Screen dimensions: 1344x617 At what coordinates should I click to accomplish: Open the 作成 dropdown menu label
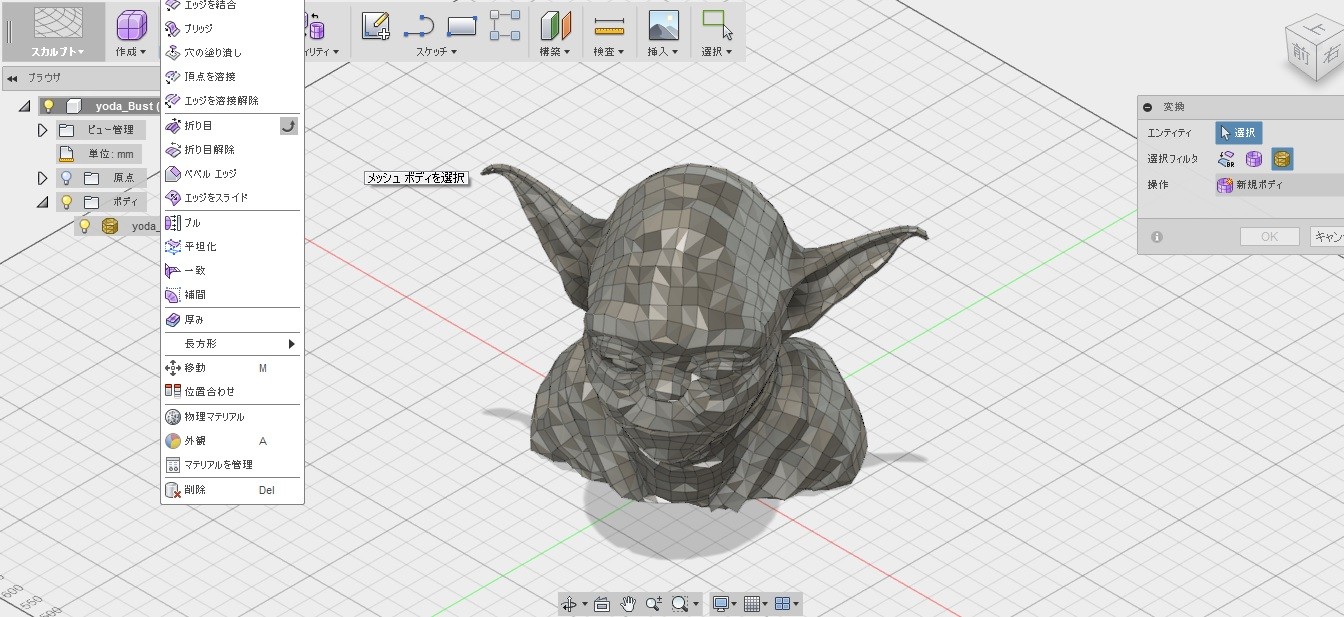pyautogui.click(x=131, y=51)
